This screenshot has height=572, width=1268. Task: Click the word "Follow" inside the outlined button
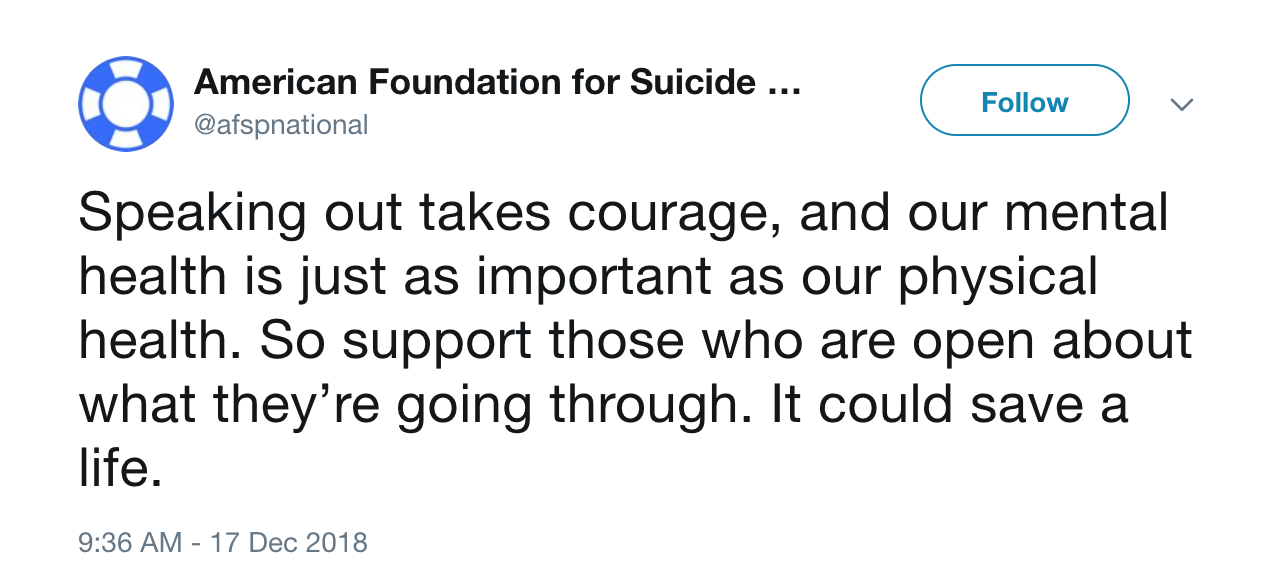(x=1024, y=103)
